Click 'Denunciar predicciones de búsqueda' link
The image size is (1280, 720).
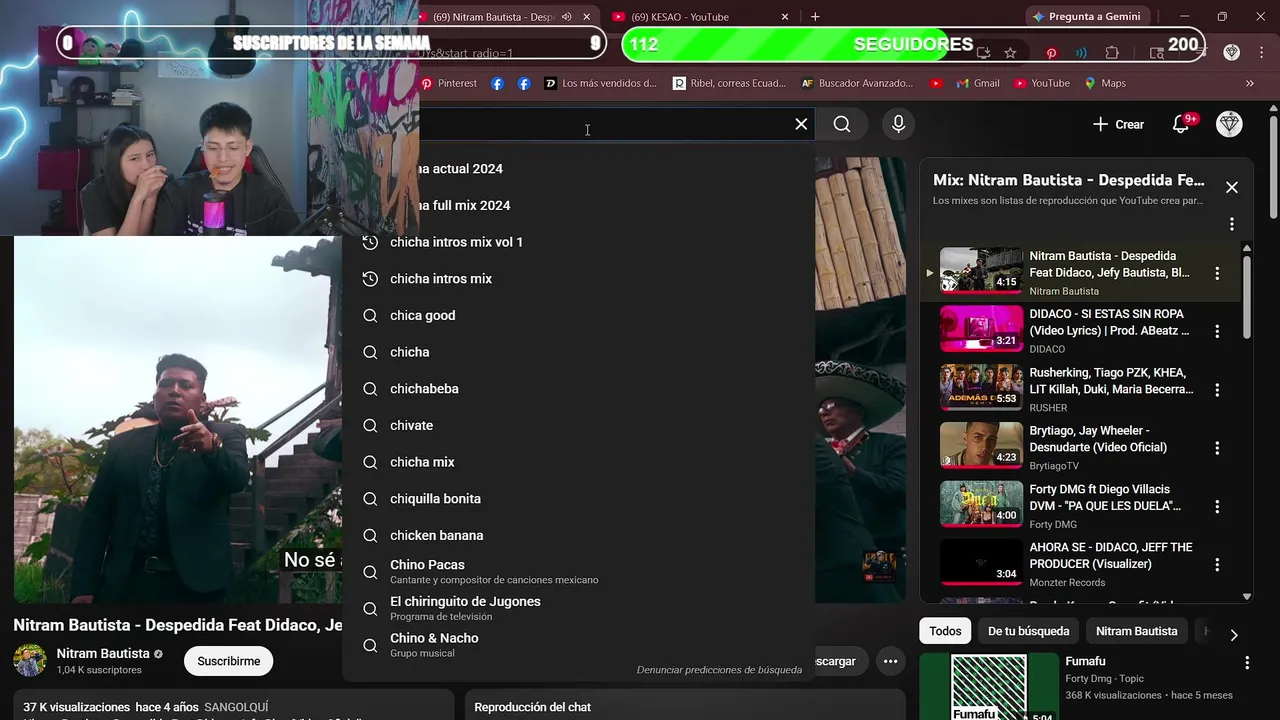[719, 669]
